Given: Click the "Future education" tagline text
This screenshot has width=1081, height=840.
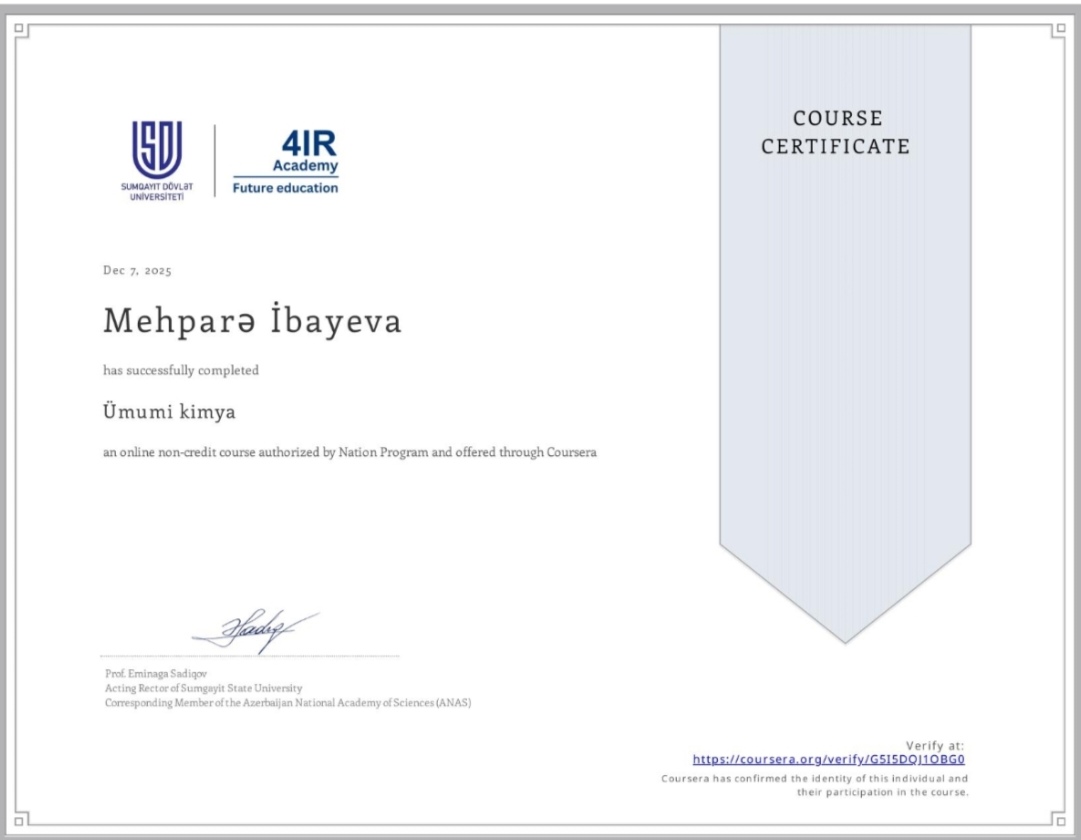Looking at the screenshot, I should (x=286, y=188).
